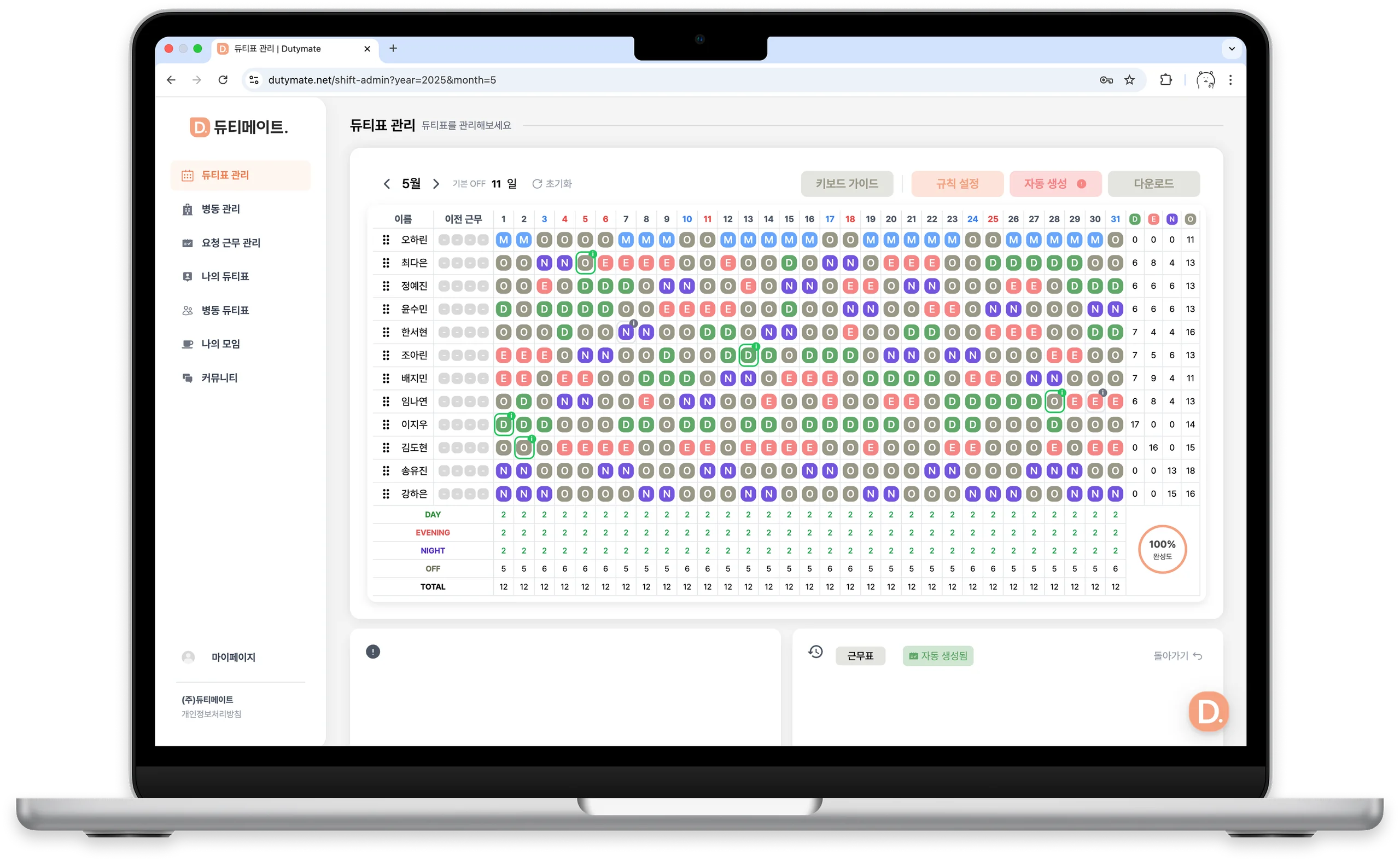The width and height of the screenshot is (1400, 861).
Task: Select 조아린's highlighted D shift on day 13
Action: pos(748,356)
